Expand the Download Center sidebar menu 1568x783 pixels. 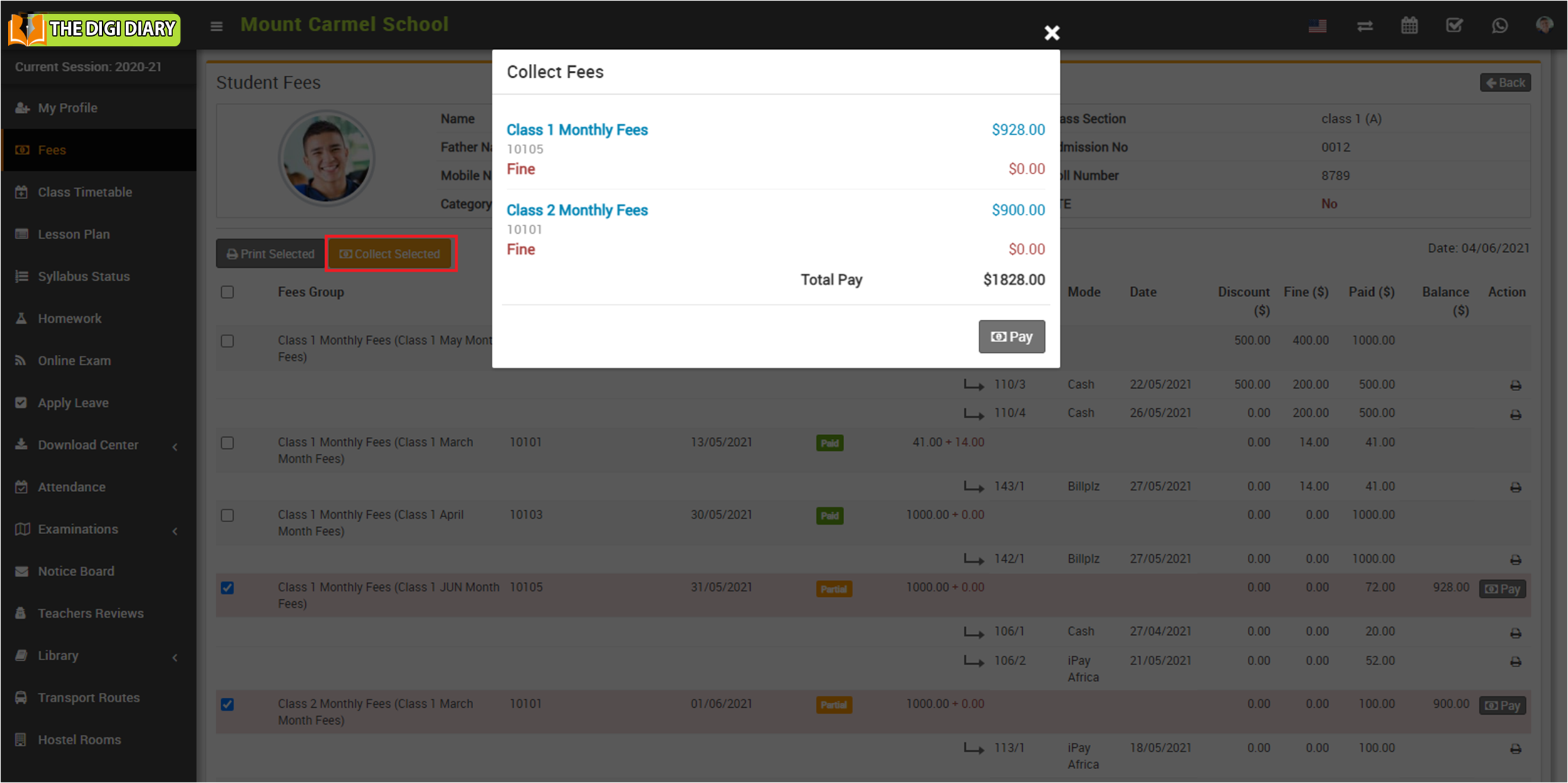(88, 445)
